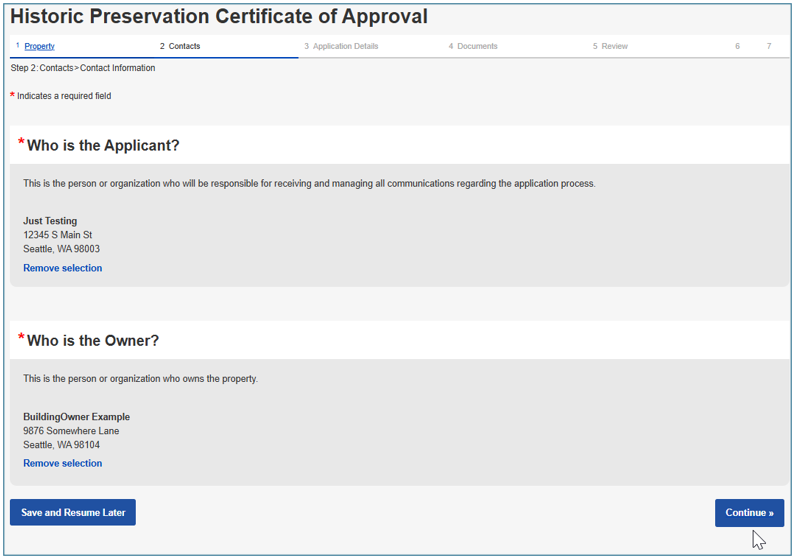Viewport: 796px width, 560px height.
Task: Click the 'Indicates a required field' note
Action: (64, 96)
